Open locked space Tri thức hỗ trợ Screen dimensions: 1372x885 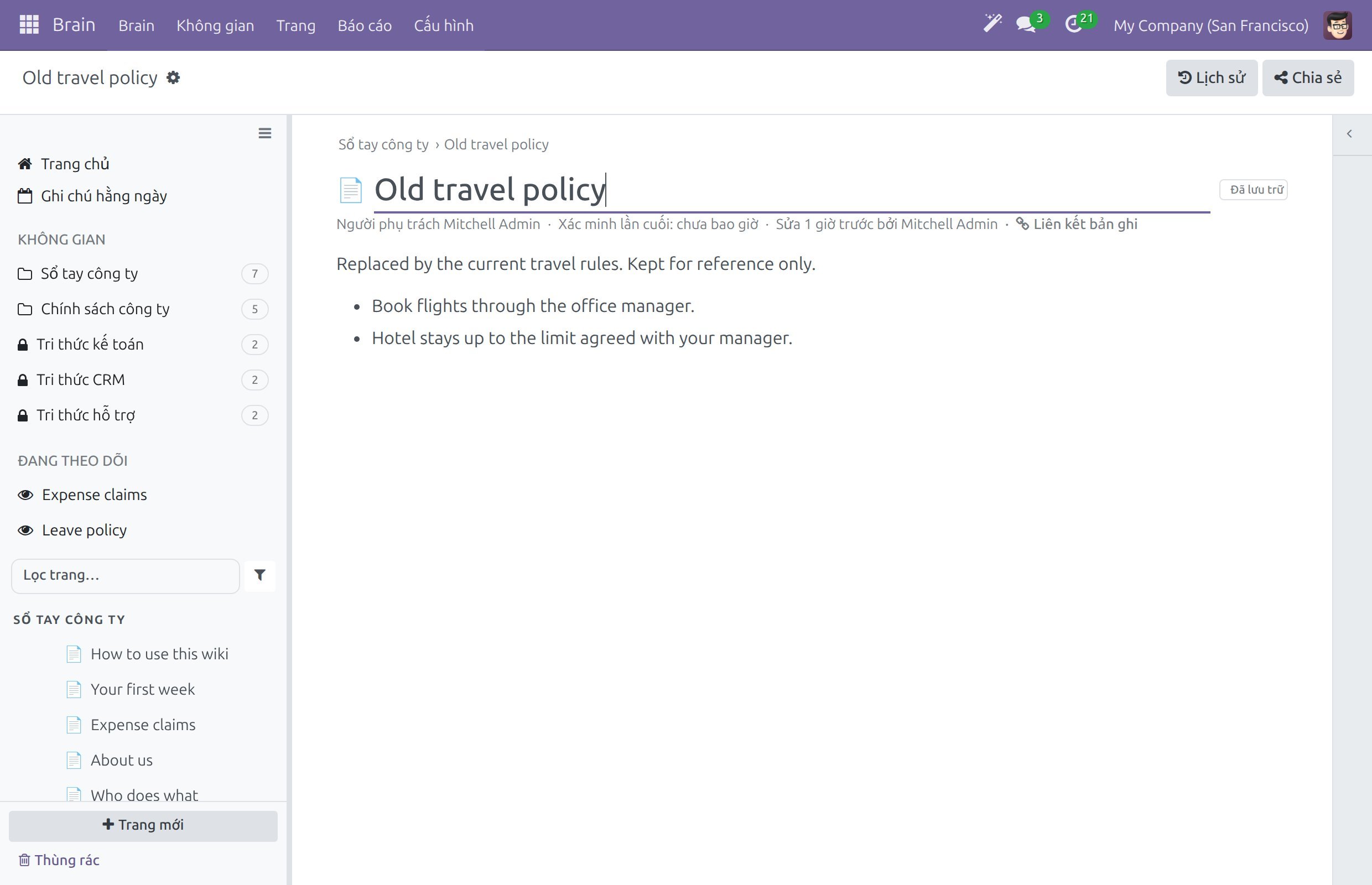[x=143, y=415]
